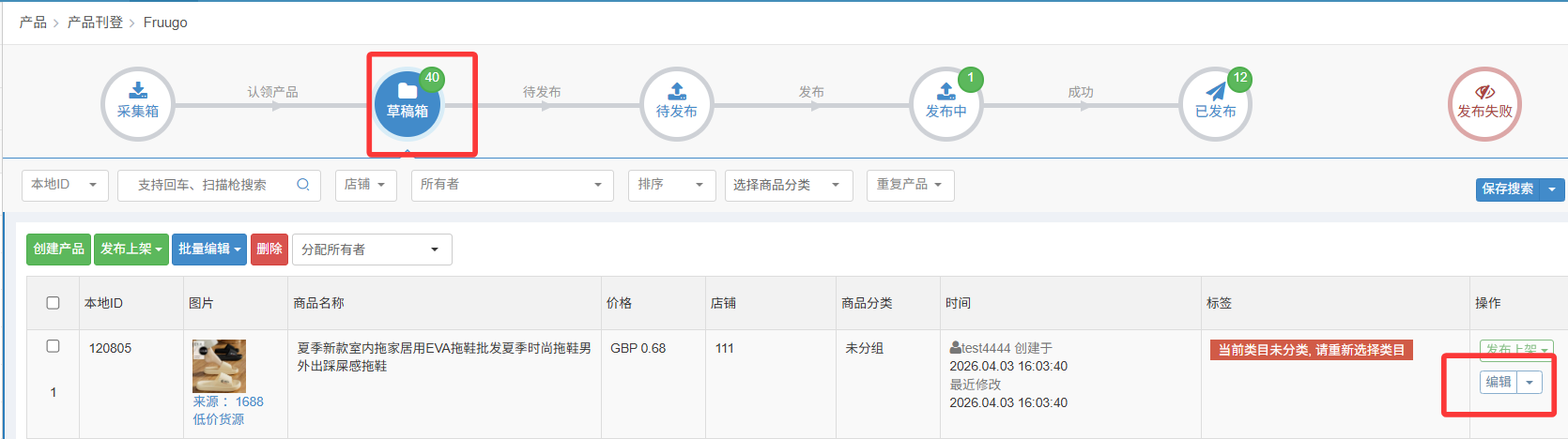Tick the select-all checkbox in table header
This screenshot has height=439, width=1568.
(54, 303)
